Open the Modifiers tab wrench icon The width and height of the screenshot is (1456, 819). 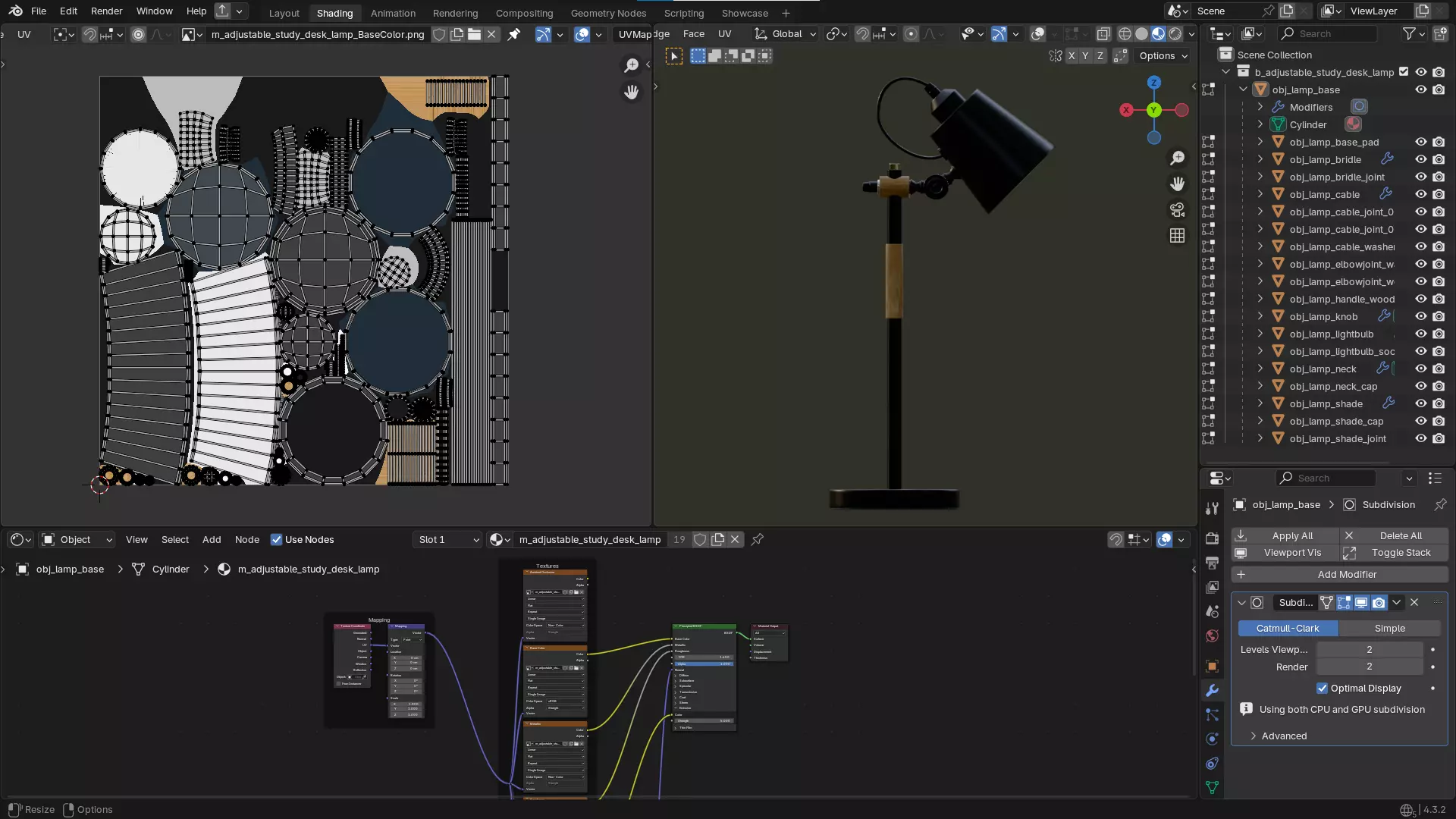click(1212, 691)
